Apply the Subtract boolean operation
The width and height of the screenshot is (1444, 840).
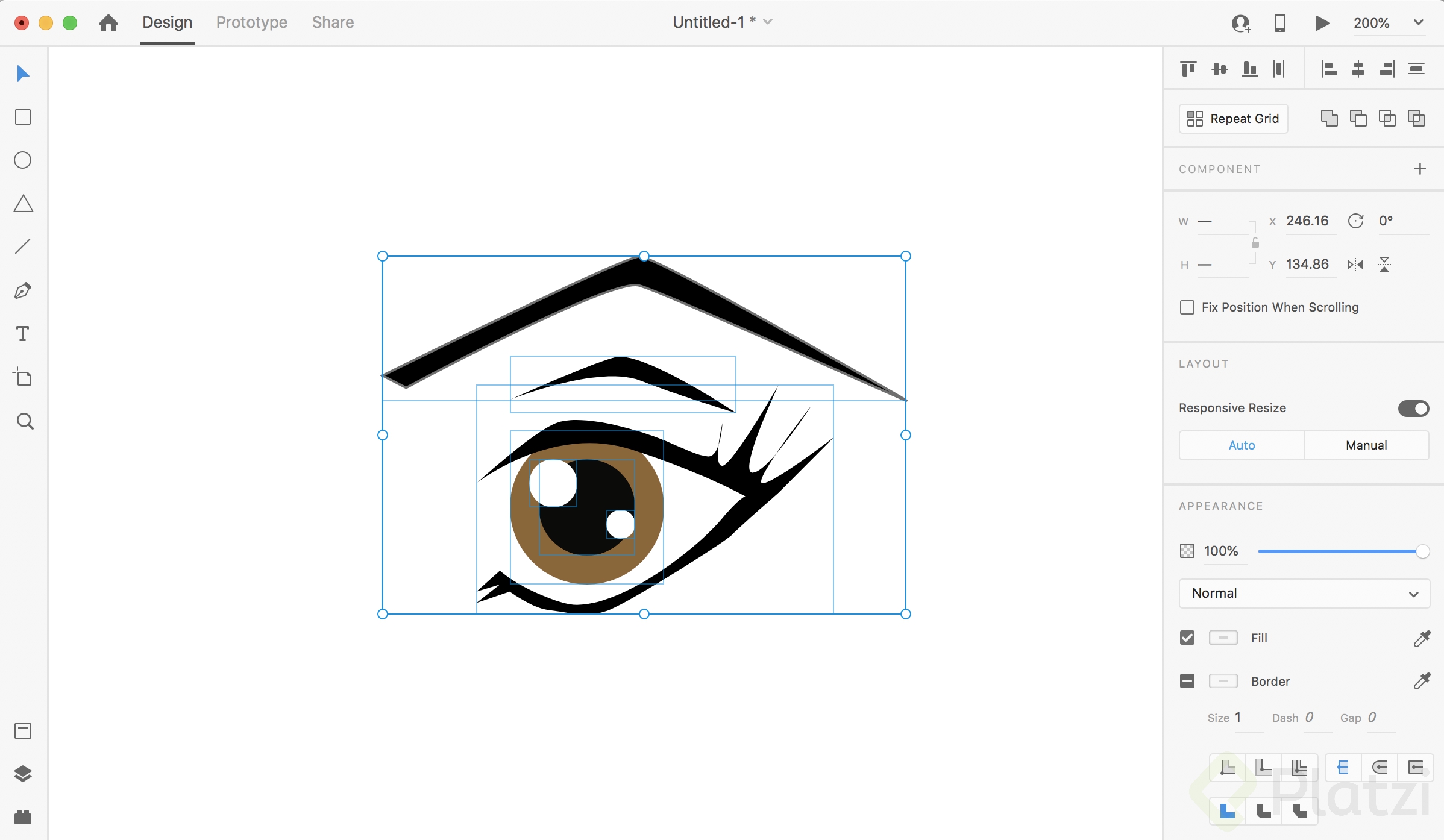point(1358,118)
